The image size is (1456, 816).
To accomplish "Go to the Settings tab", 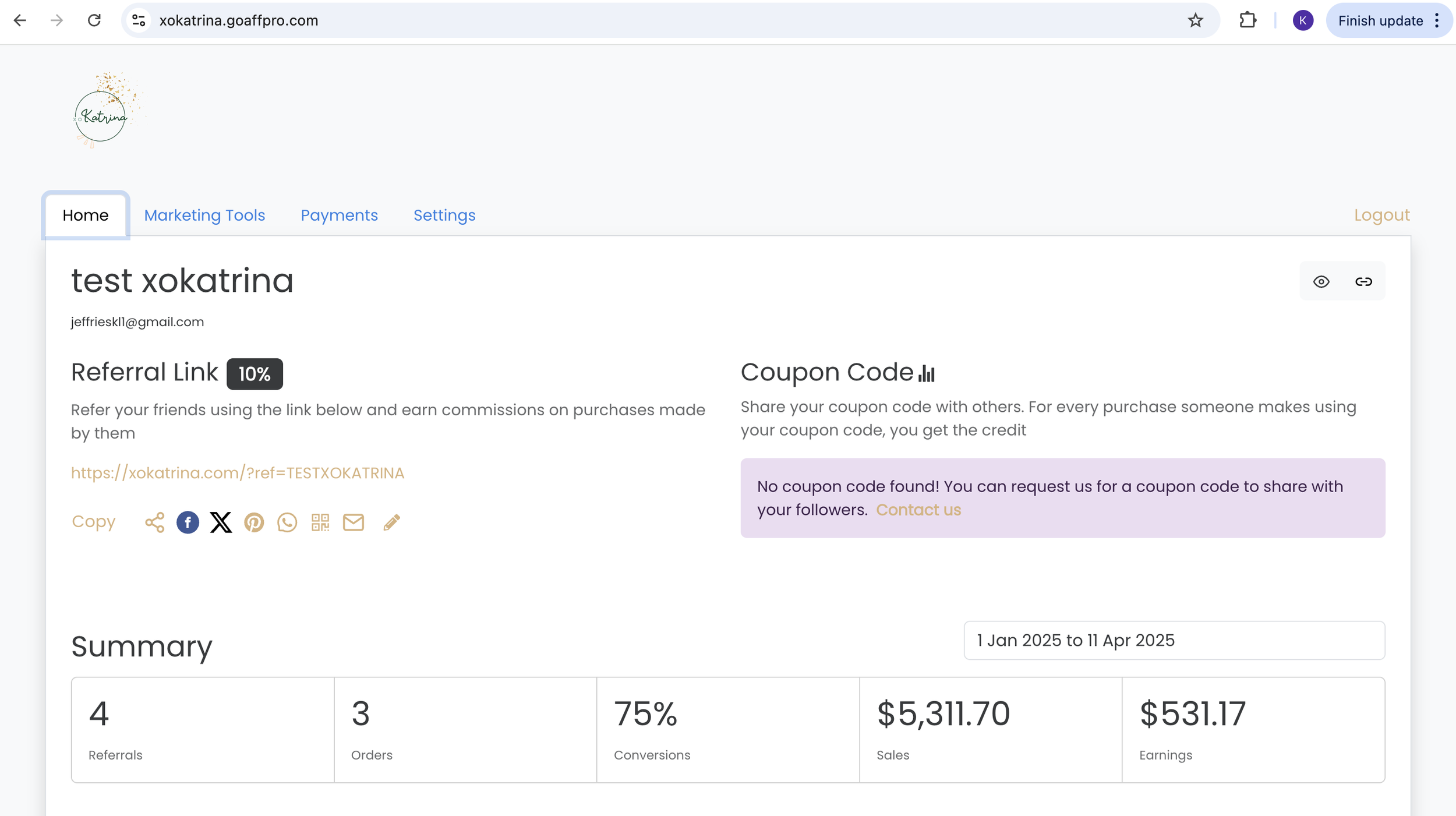I will (444, 216).
